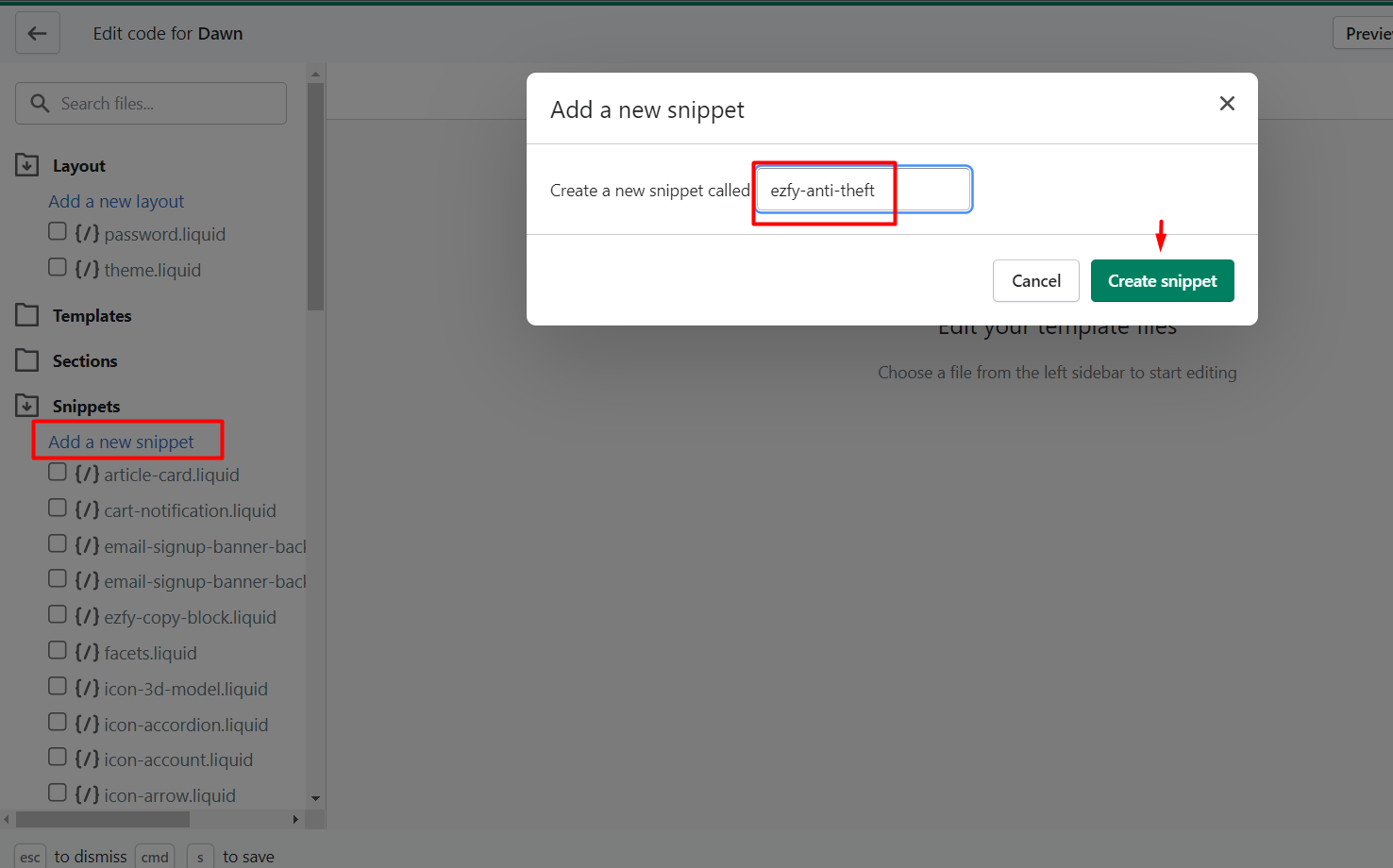The image size is (1393, 868).
Task: Click sidebar vertical scrollbar down arrow
Action: (x=315, y=798)
